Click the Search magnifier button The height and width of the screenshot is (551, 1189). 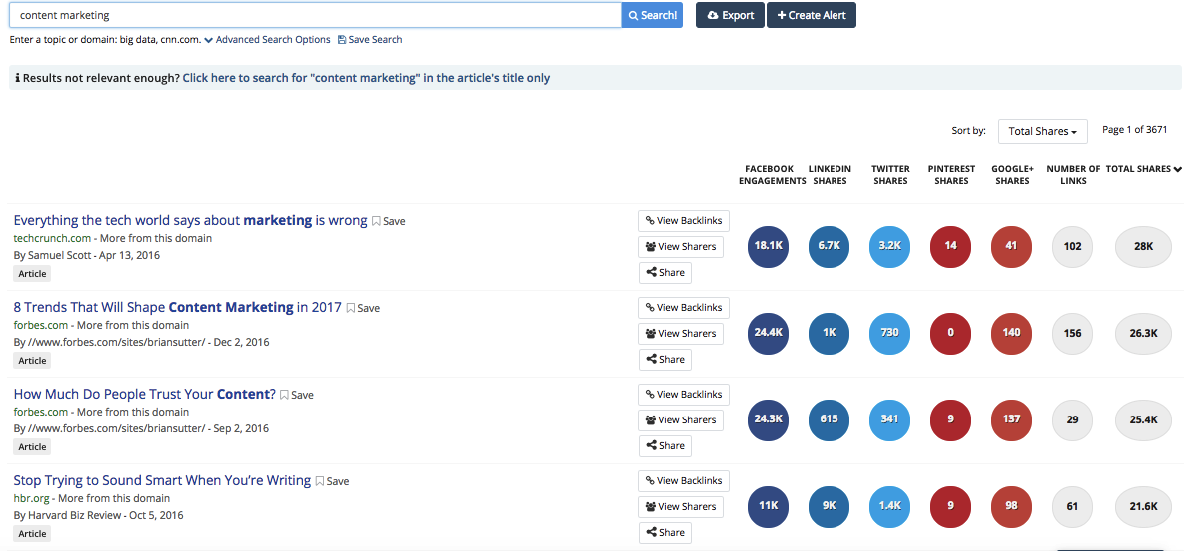(x=652, y=15)
